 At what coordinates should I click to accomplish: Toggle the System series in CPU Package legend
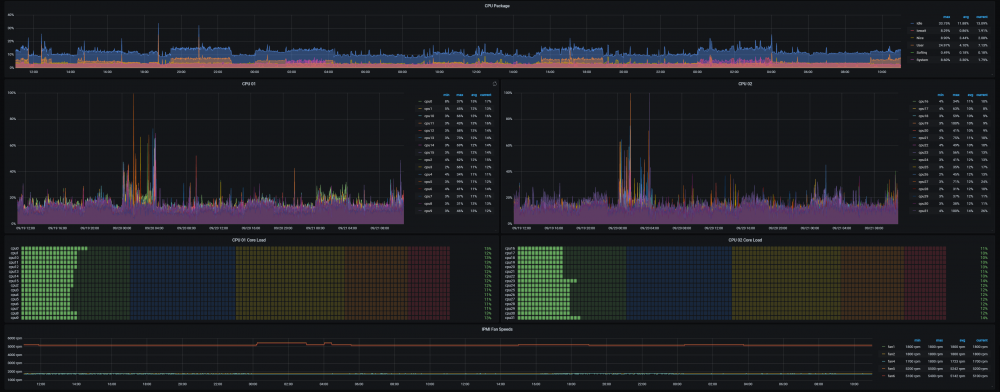pos(922,59)
